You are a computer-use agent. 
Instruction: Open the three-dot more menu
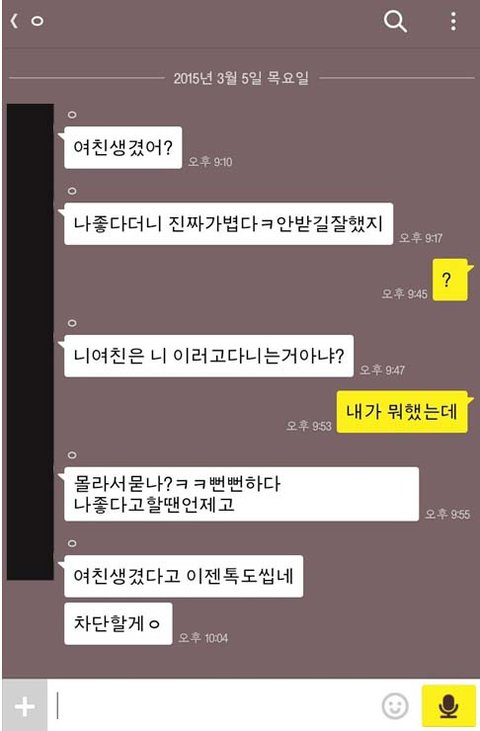pos(453,21)
